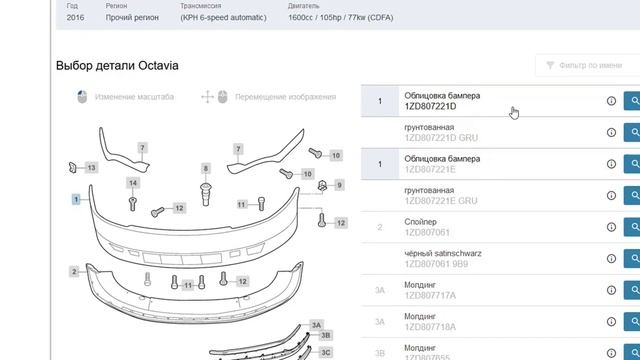
Task: Open info for part 1ZD807221E
Action: [x=611, y=164]
